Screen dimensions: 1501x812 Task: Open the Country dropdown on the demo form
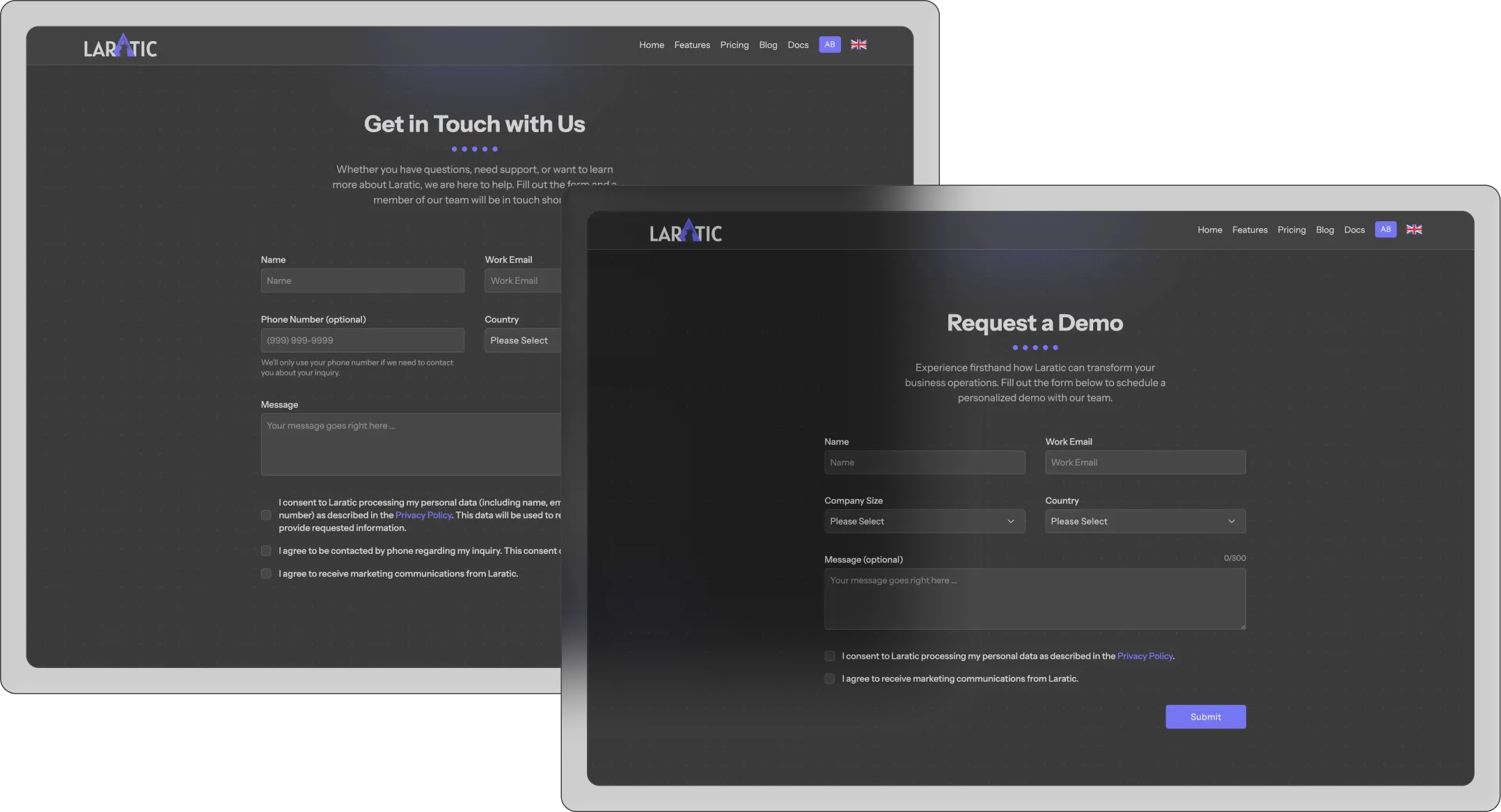[x=1145, y=520]
